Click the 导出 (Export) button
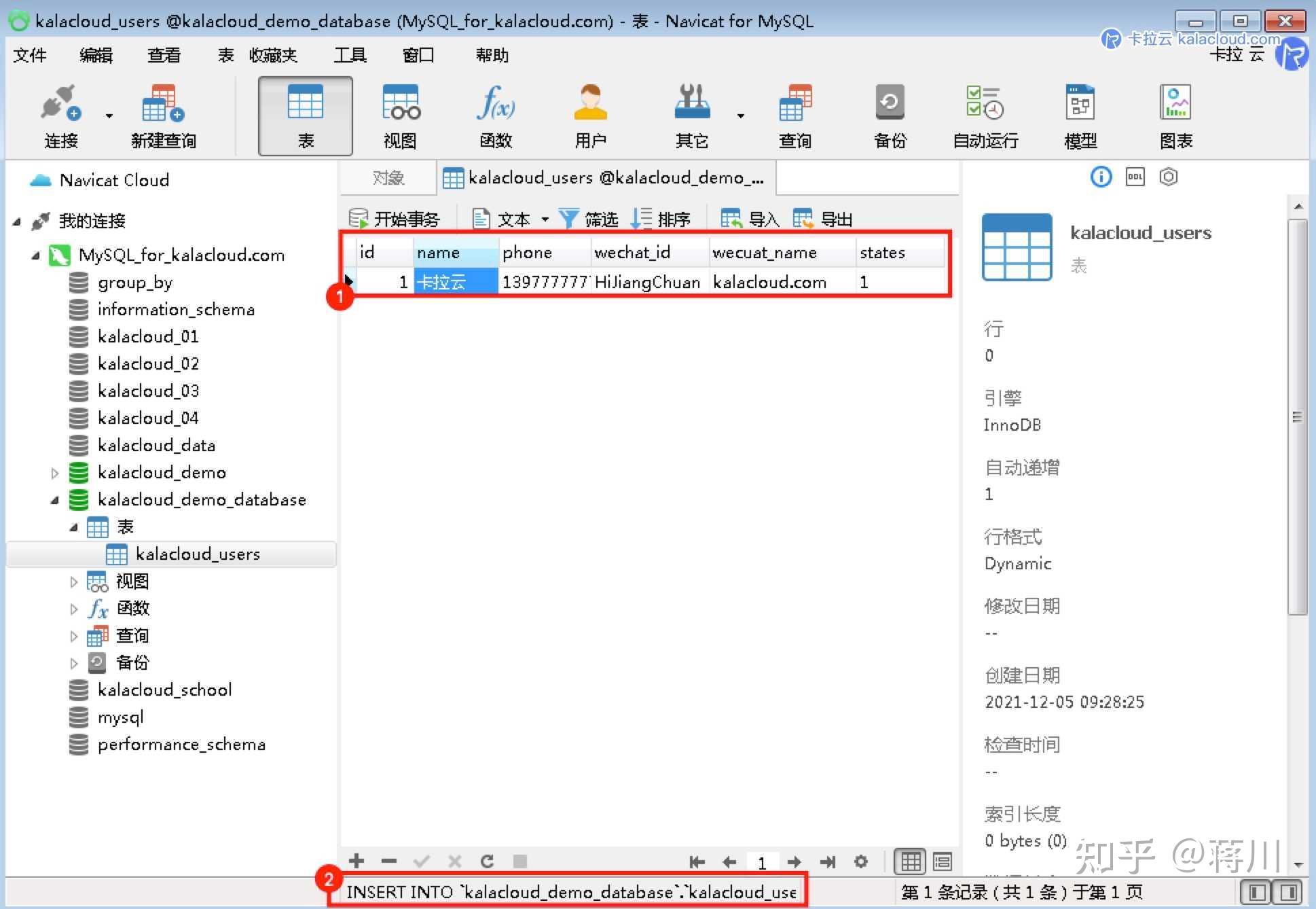Screen dimensions: 1316x909 point(824,219)
